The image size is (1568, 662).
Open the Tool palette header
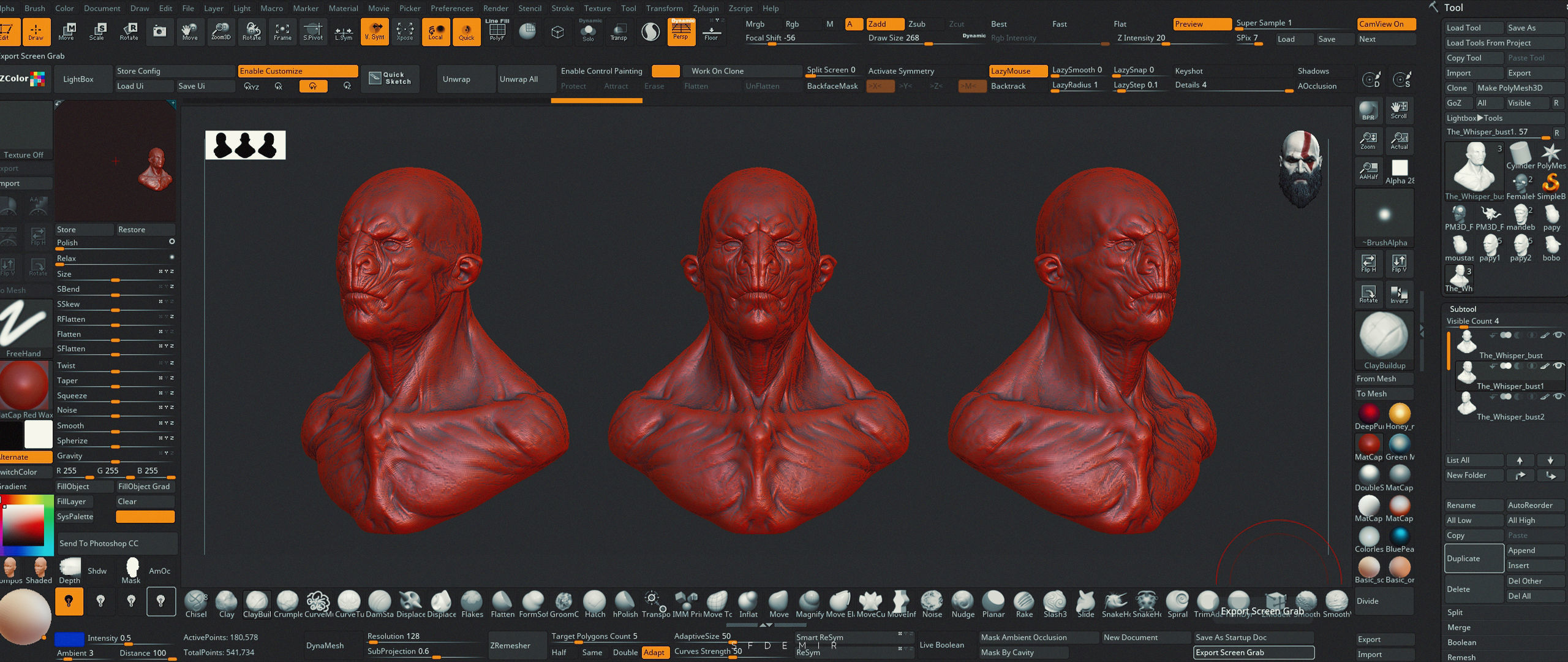coord(1453,7)
